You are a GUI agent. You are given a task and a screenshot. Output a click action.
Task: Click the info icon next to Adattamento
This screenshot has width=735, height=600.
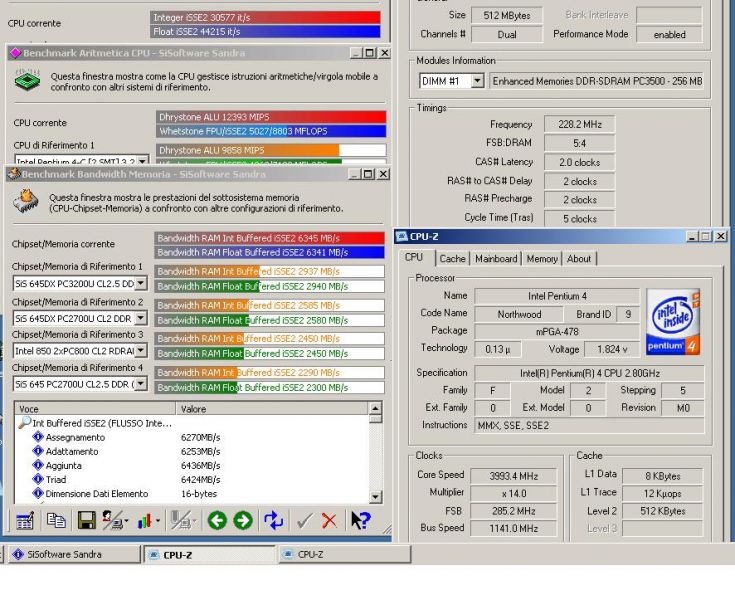(x=38, y=451)
